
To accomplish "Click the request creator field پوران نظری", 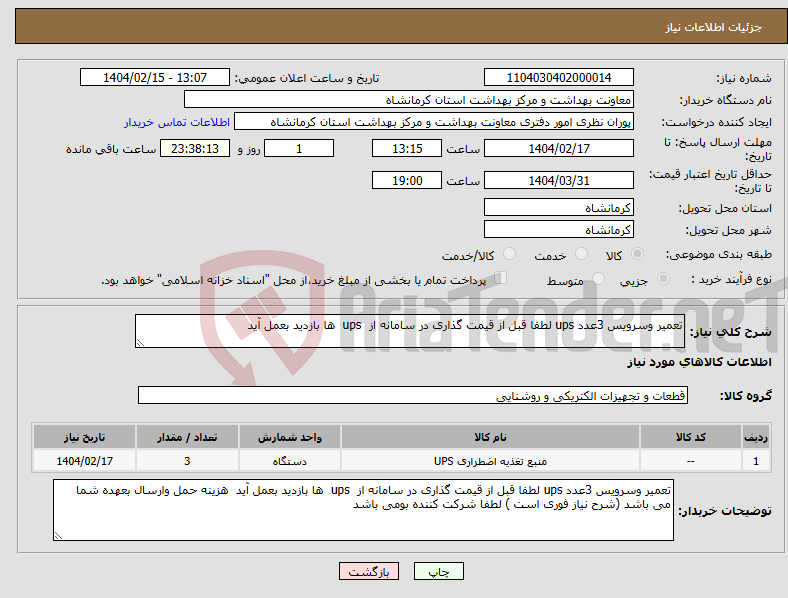I will click(434, 122).
